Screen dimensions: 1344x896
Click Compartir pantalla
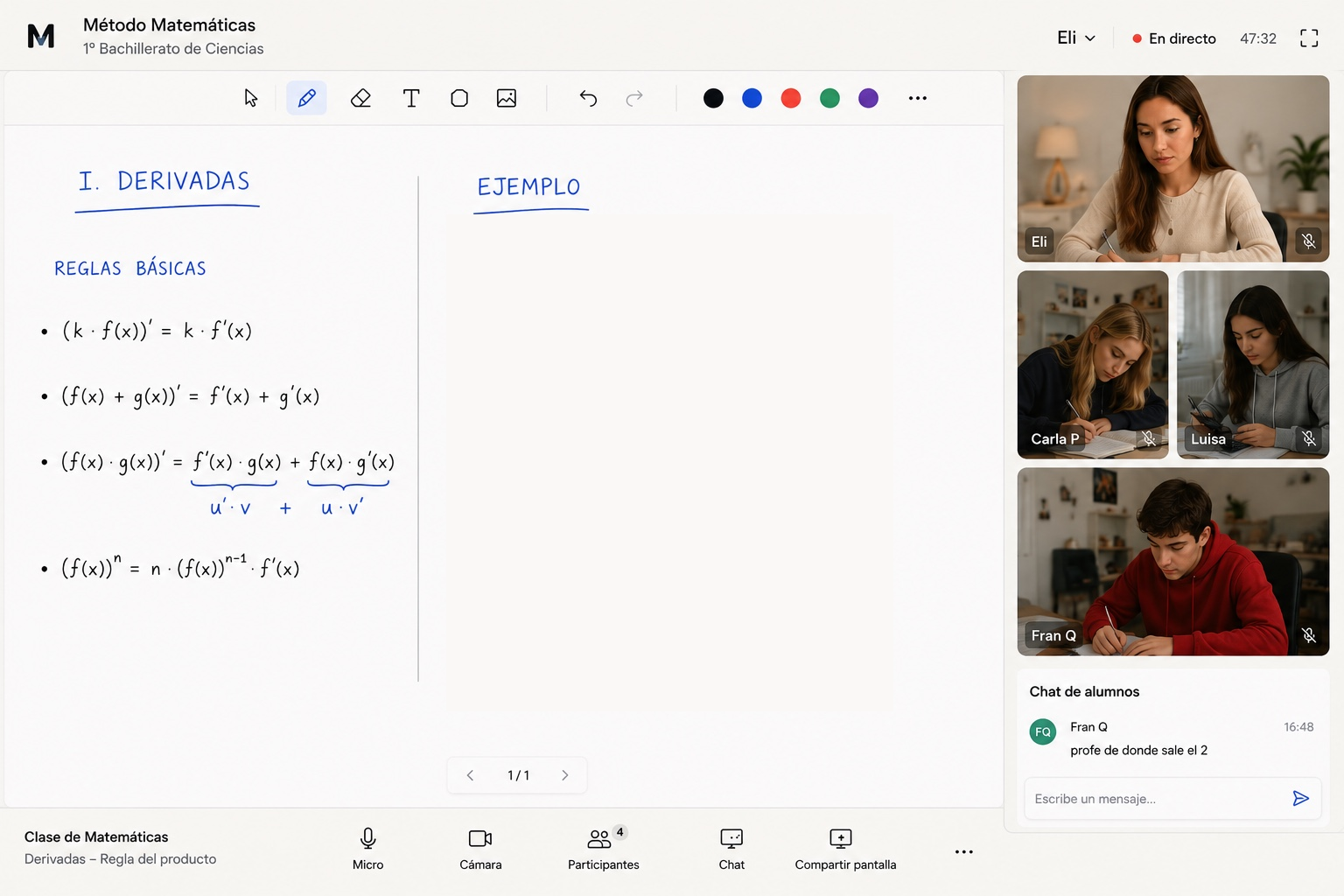click(x=845, y=849)
